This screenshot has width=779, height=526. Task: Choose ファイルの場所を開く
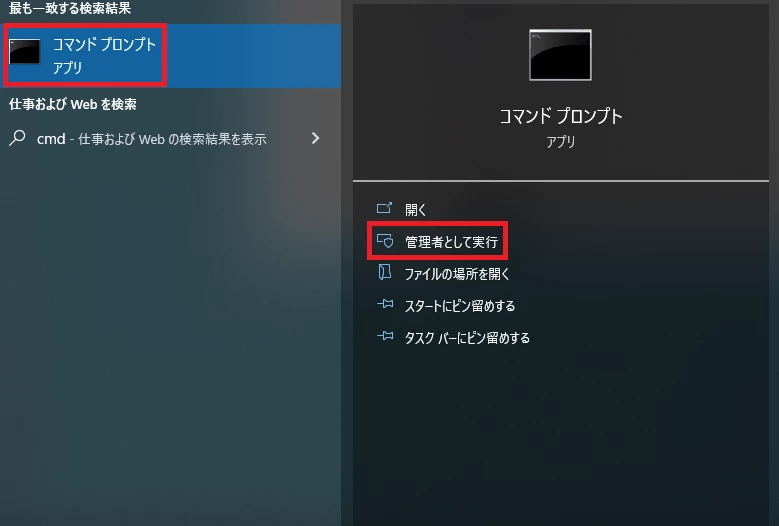pos(457,274)
